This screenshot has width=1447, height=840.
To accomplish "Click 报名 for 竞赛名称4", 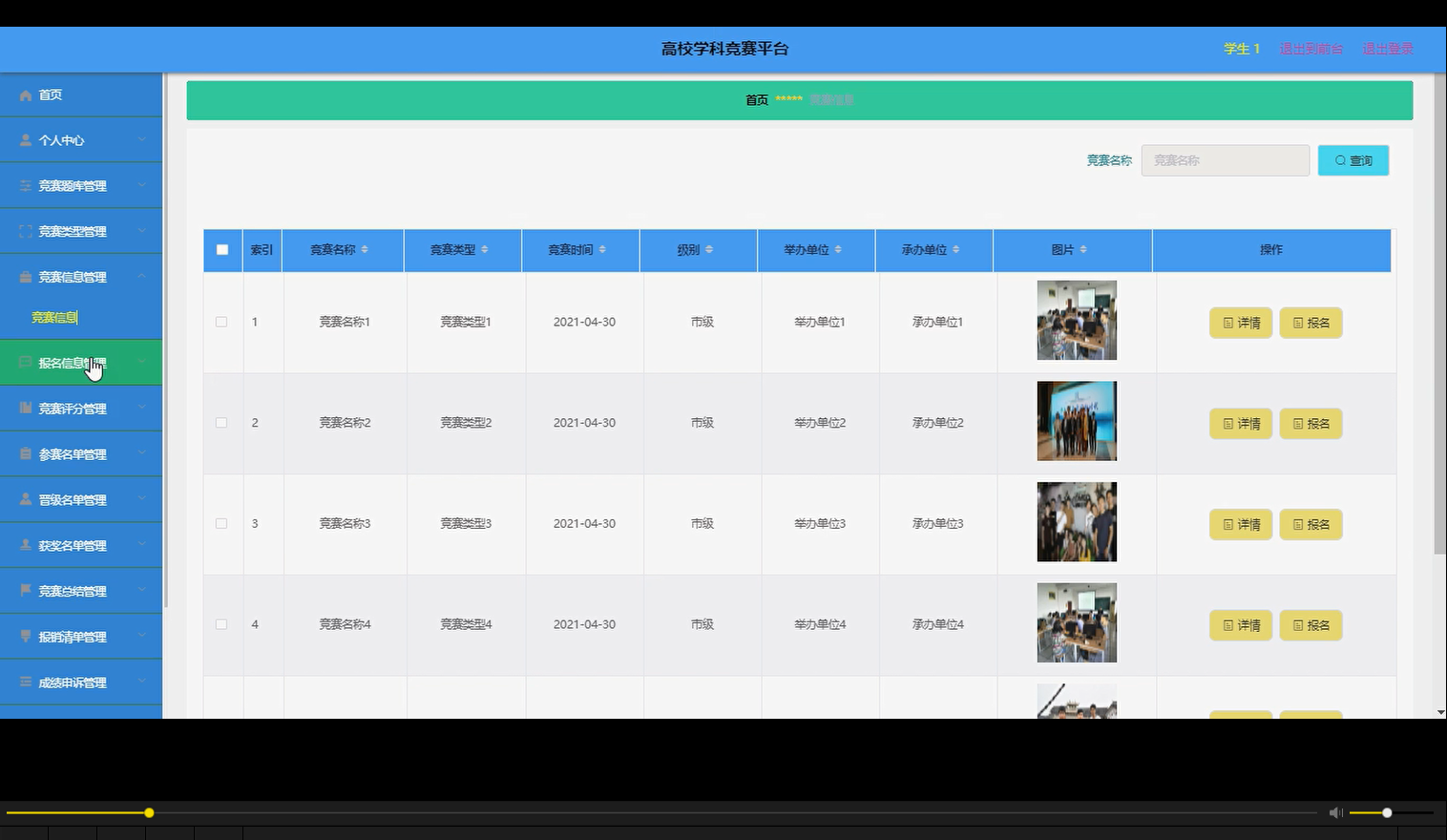I will pos(1311,625).
